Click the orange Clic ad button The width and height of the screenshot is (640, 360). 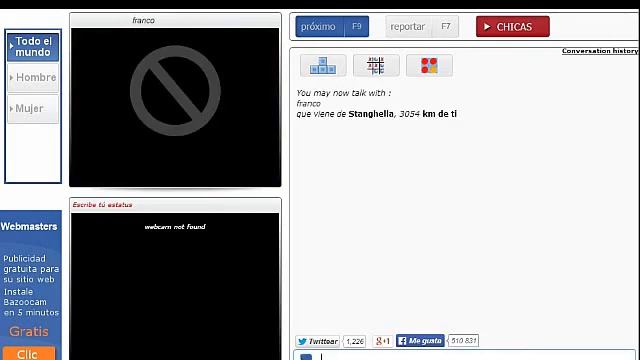pos(29,353)
